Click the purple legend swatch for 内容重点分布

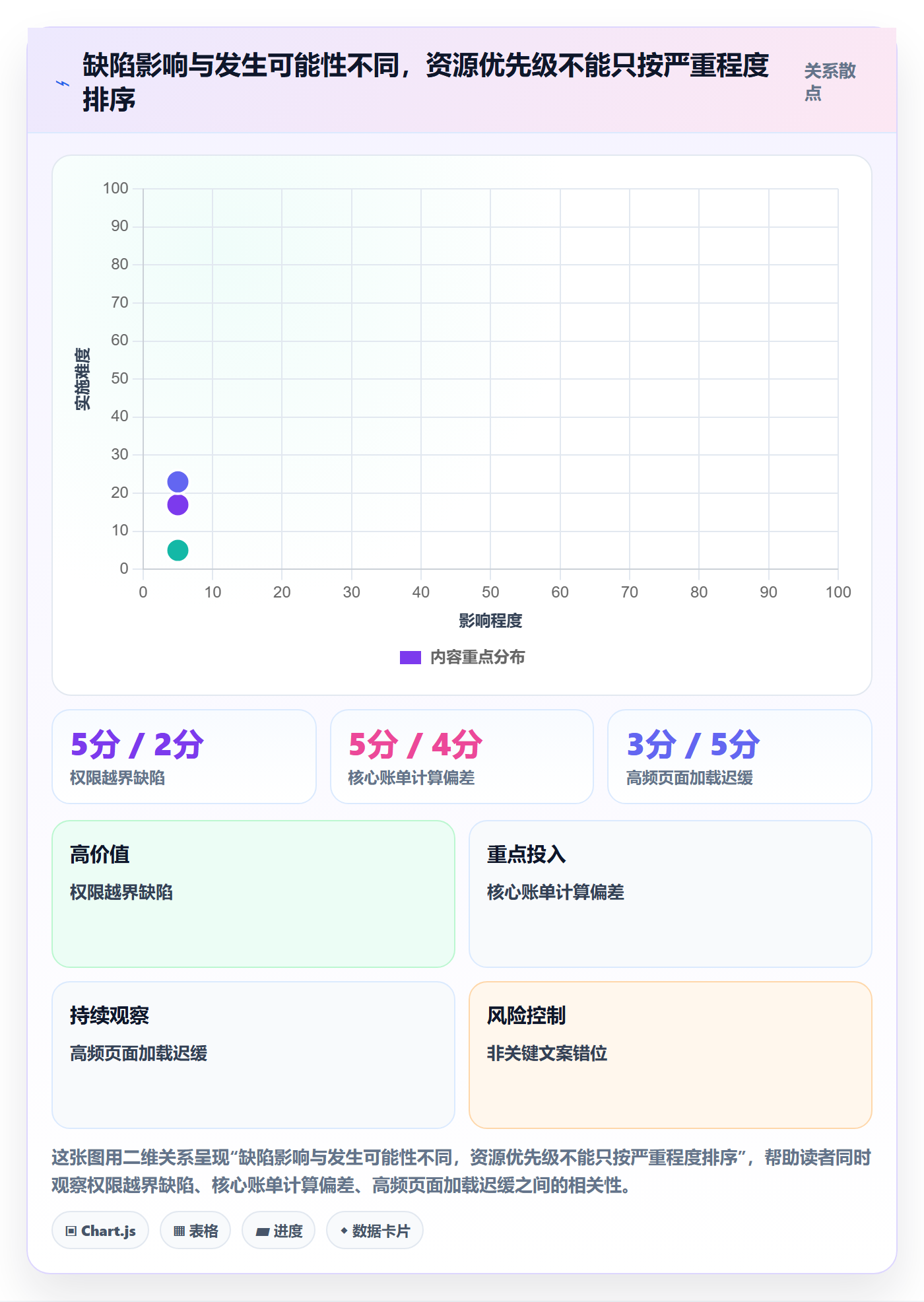click(x=411, y=658)
